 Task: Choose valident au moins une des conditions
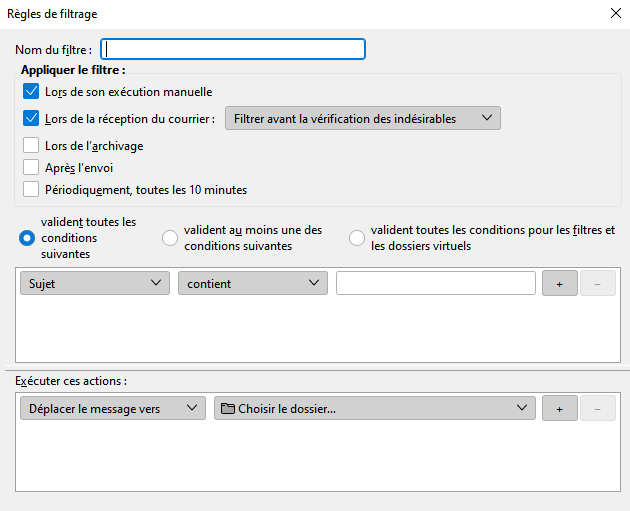point(170,238)
